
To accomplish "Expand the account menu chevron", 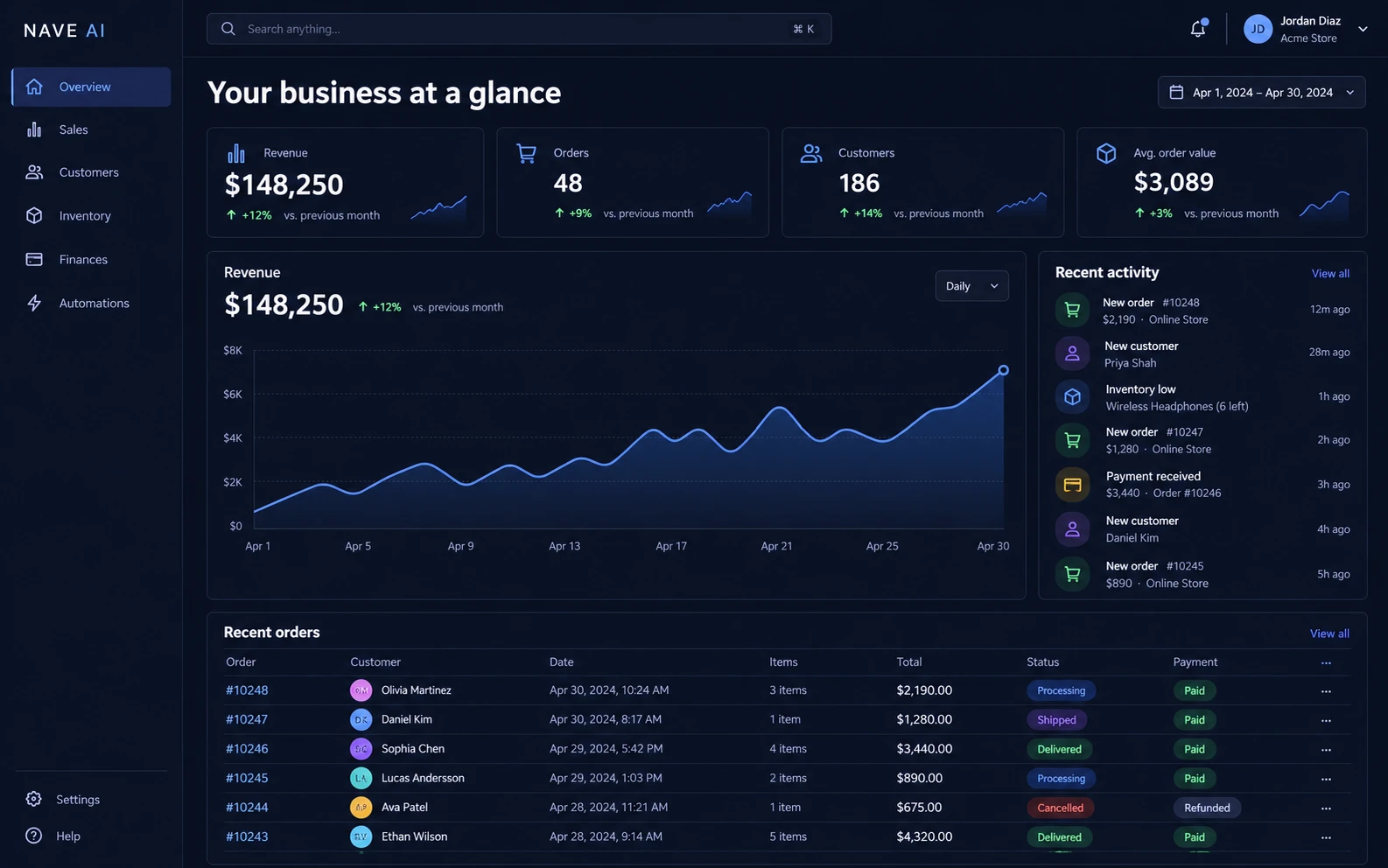I will (x=1363, y=29).
